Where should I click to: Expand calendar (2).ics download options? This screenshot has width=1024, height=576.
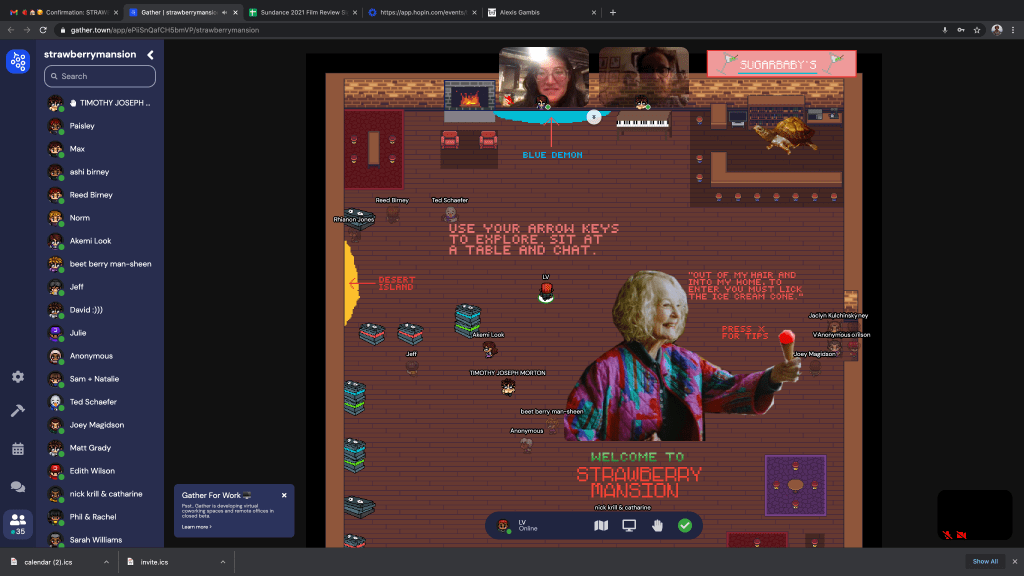[x=106, y=562]
